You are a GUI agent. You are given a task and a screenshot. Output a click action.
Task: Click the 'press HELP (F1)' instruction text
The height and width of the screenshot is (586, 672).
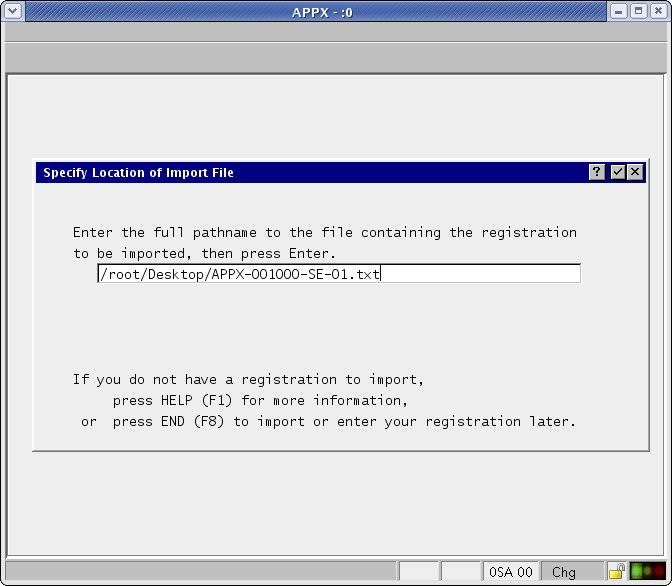click(260, 401)
